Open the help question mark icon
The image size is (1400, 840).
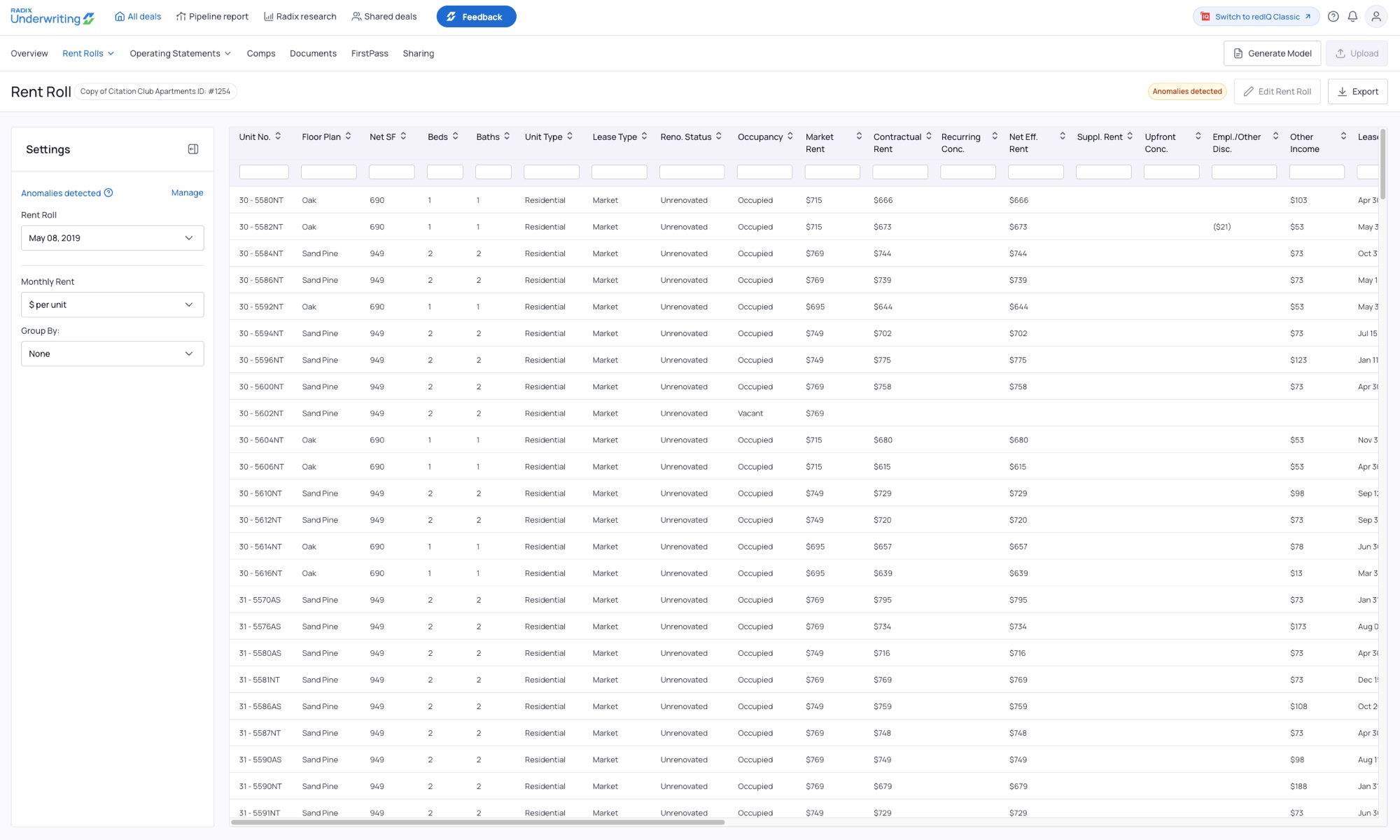click(1333, 17)
